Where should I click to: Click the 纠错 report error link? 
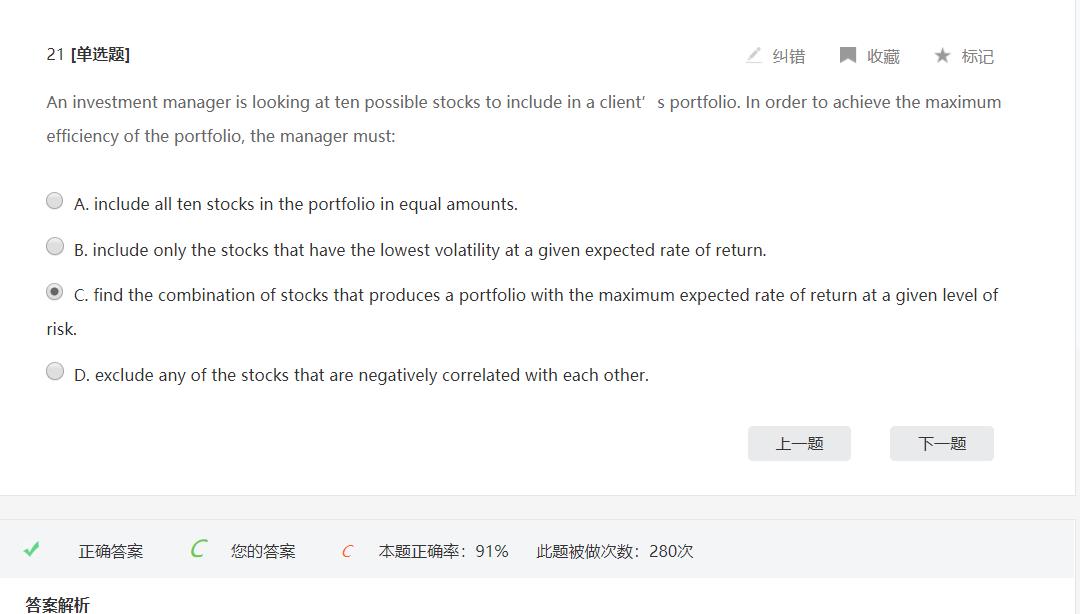[789, 56]
